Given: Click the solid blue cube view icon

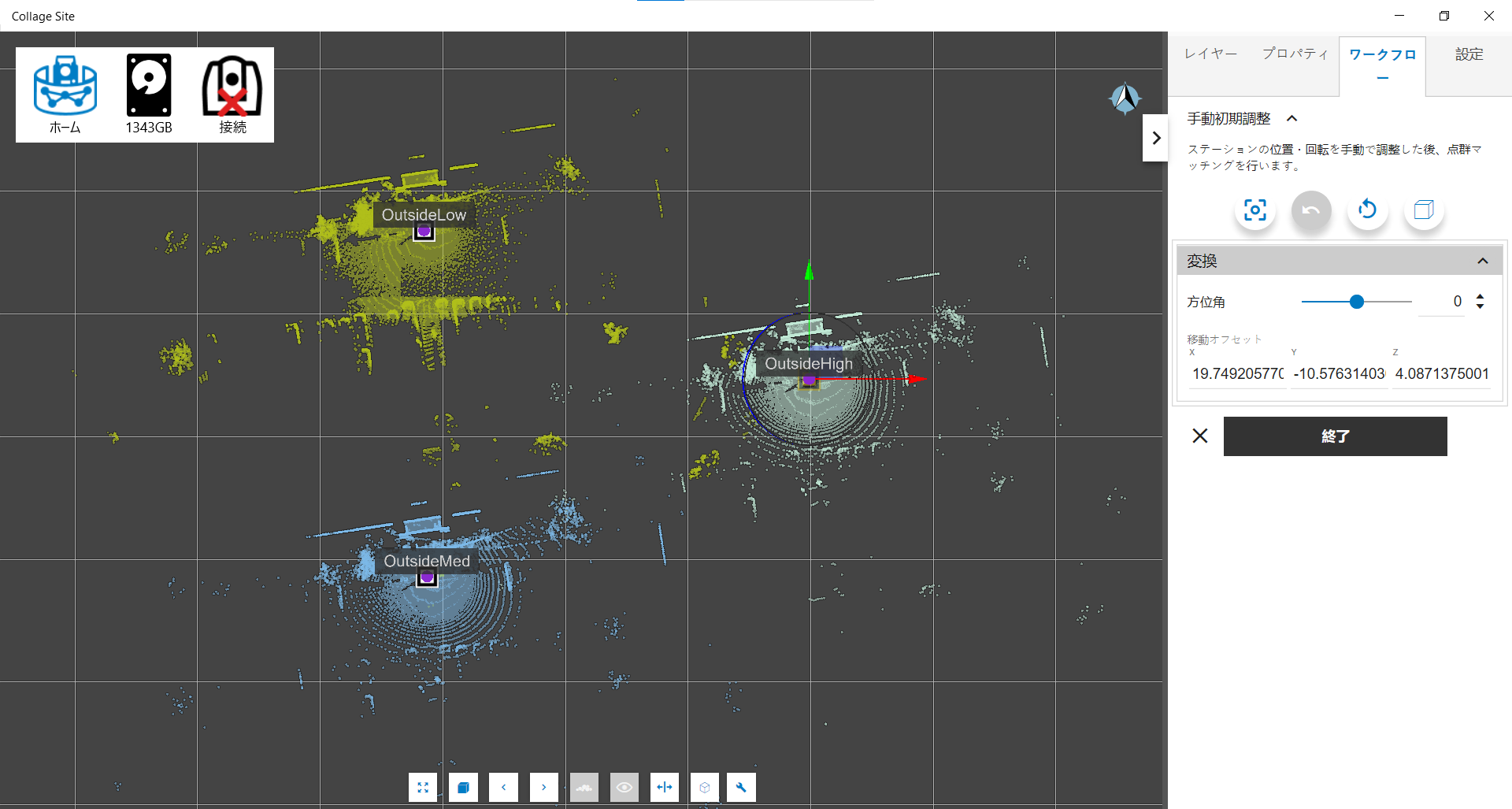Looking at the screenshot, I should (x=463, y=787).
